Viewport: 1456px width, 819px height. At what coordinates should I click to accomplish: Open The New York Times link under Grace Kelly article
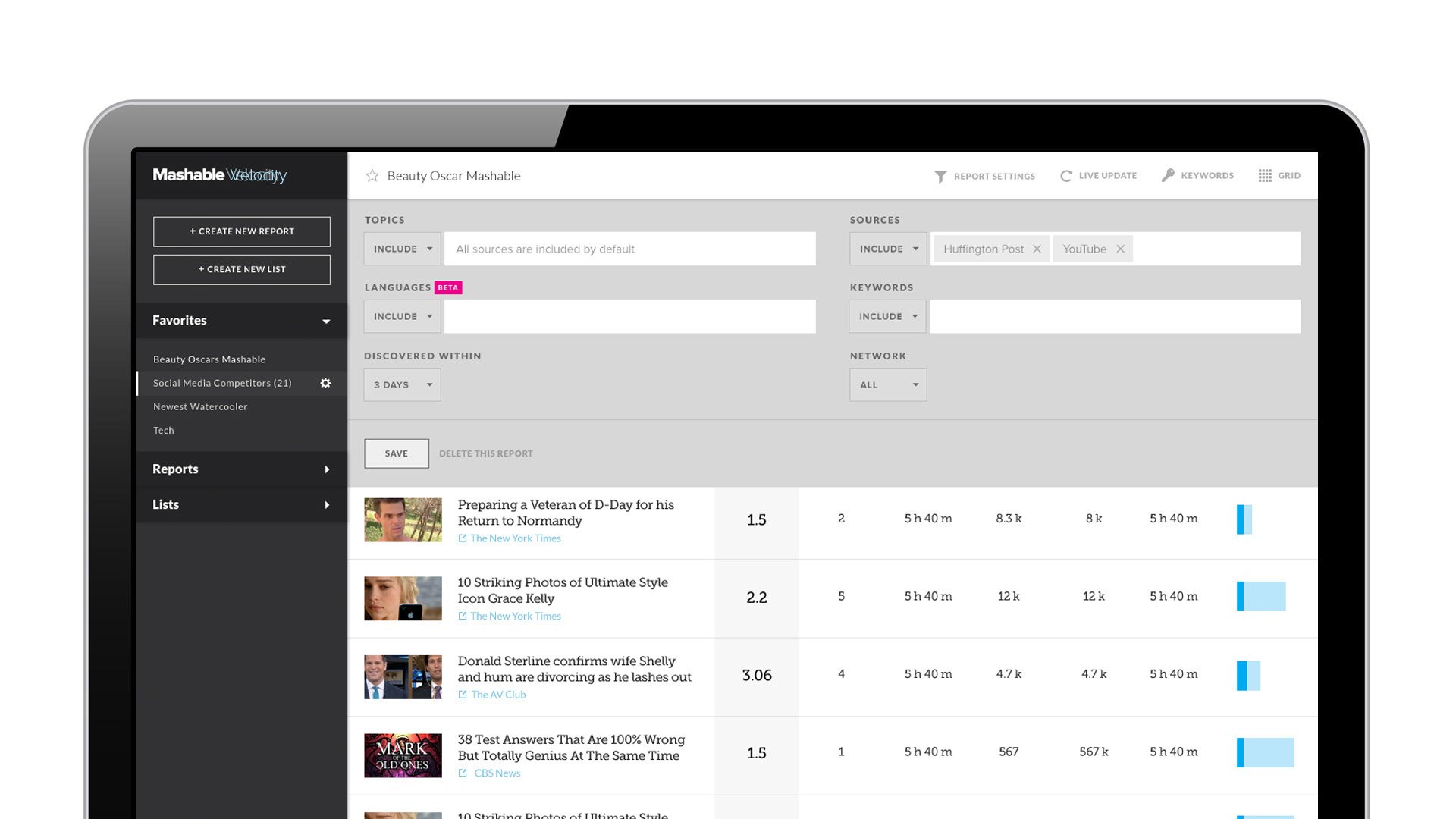point(516,617)
